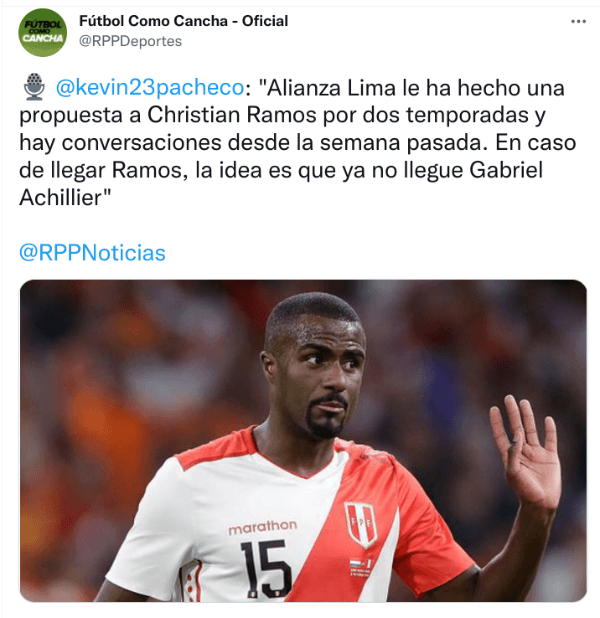Open the @kevin23pacheco mention
The width and height of the screenshot is (600, 618).
[150, 87]
